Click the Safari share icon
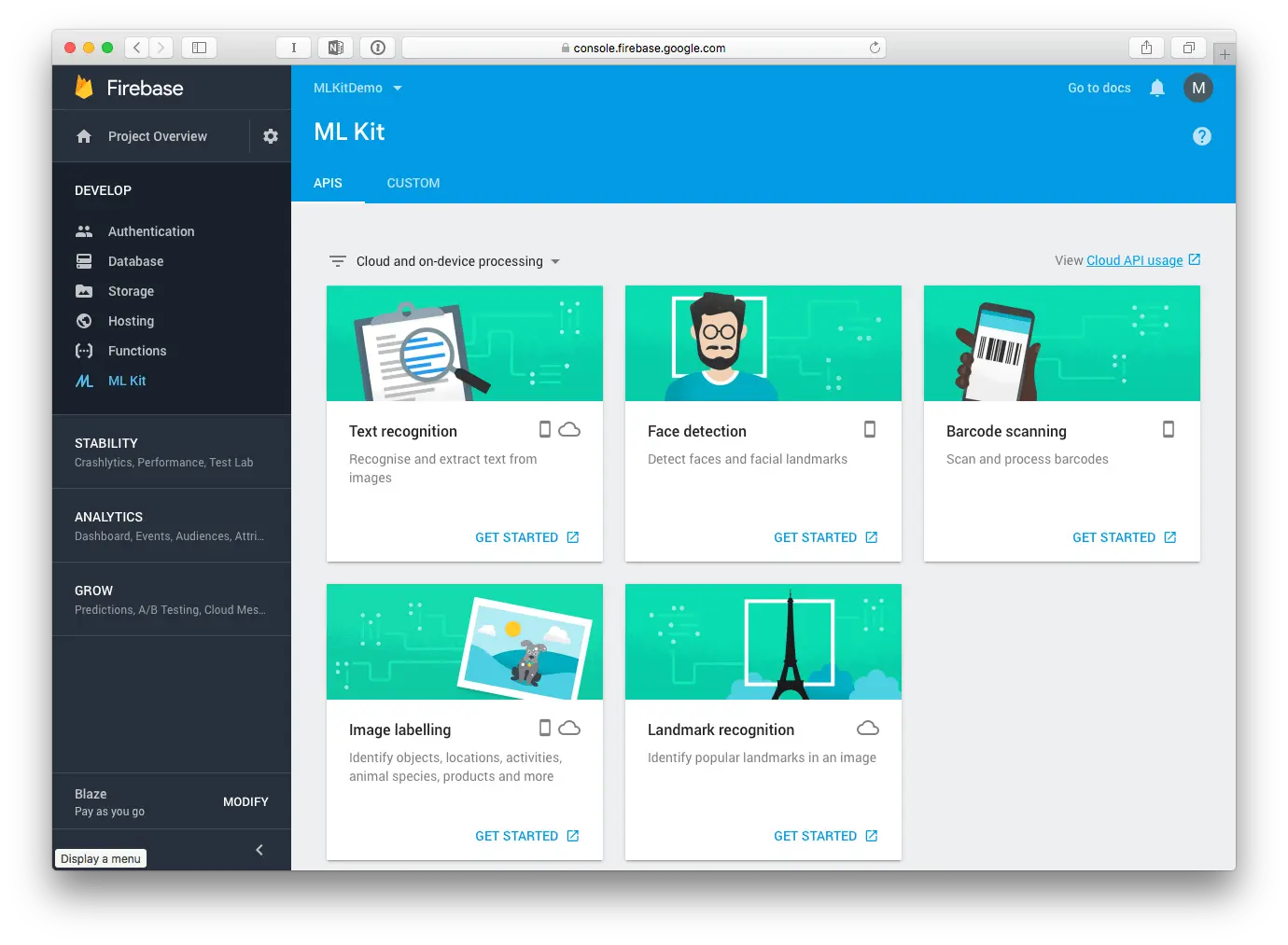 [x=1146, y=48]
